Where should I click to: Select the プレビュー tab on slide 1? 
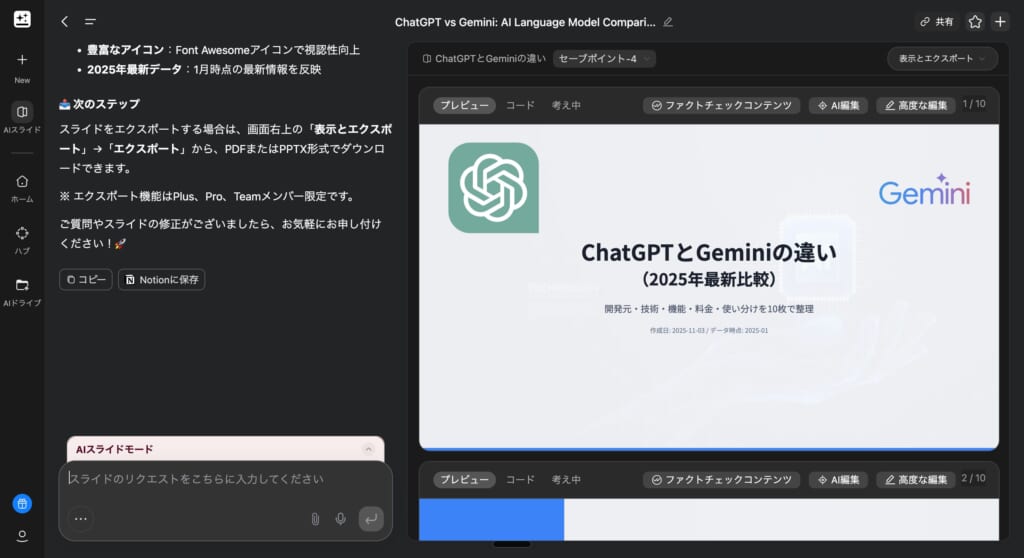[x=464, y=105]
